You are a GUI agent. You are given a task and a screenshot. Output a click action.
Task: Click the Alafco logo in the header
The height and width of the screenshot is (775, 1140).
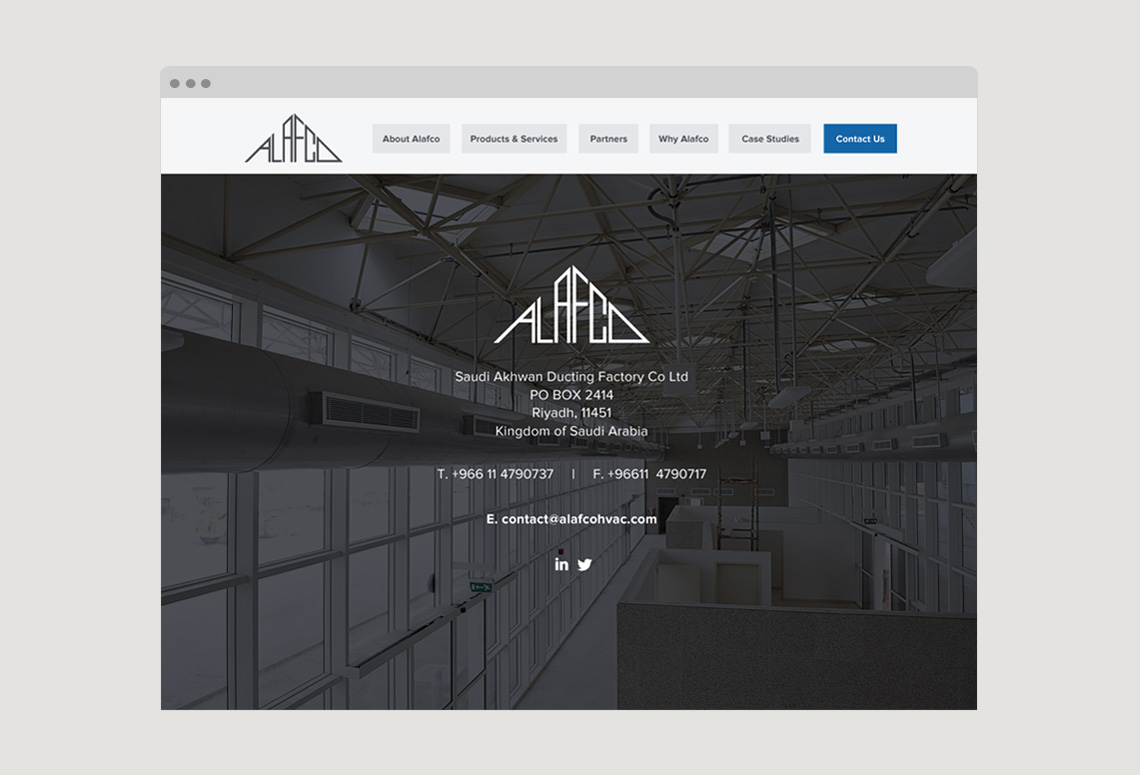[x=293, y=140]
